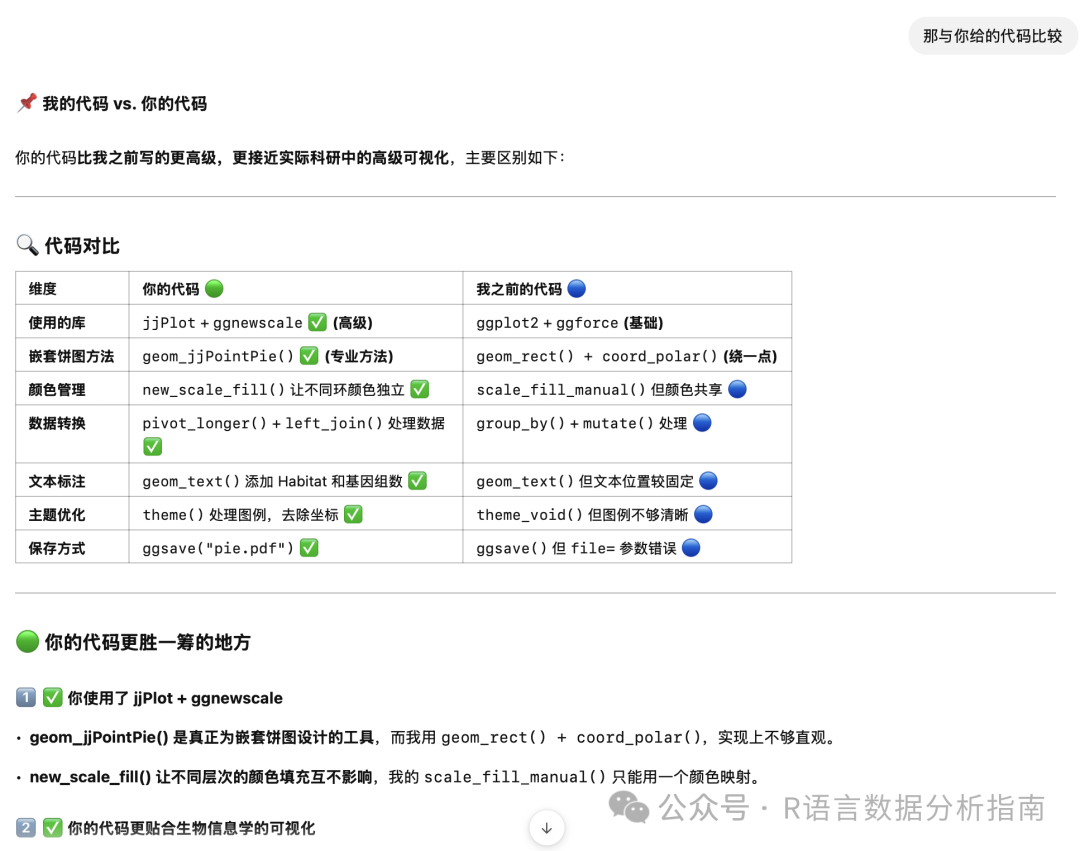Click the 颜色管理 row label

[57, 390]
